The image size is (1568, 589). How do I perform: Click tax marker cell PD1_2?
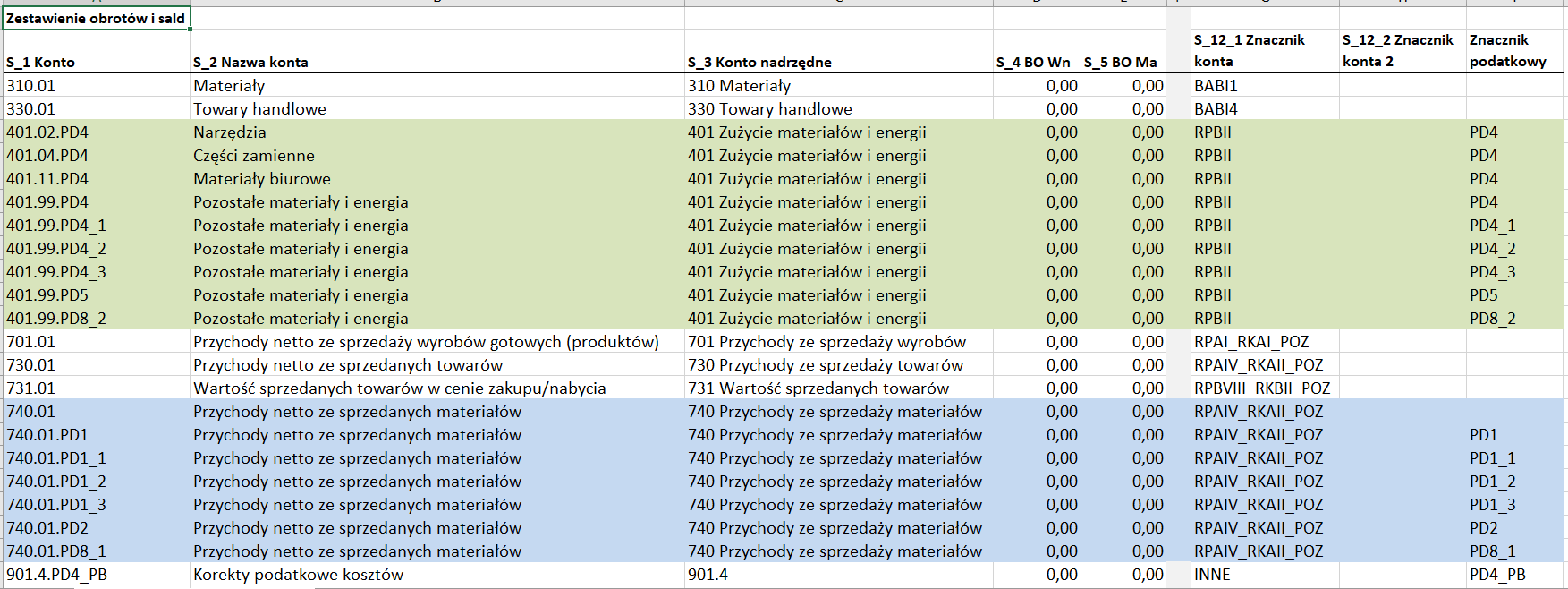(1515, 481)
